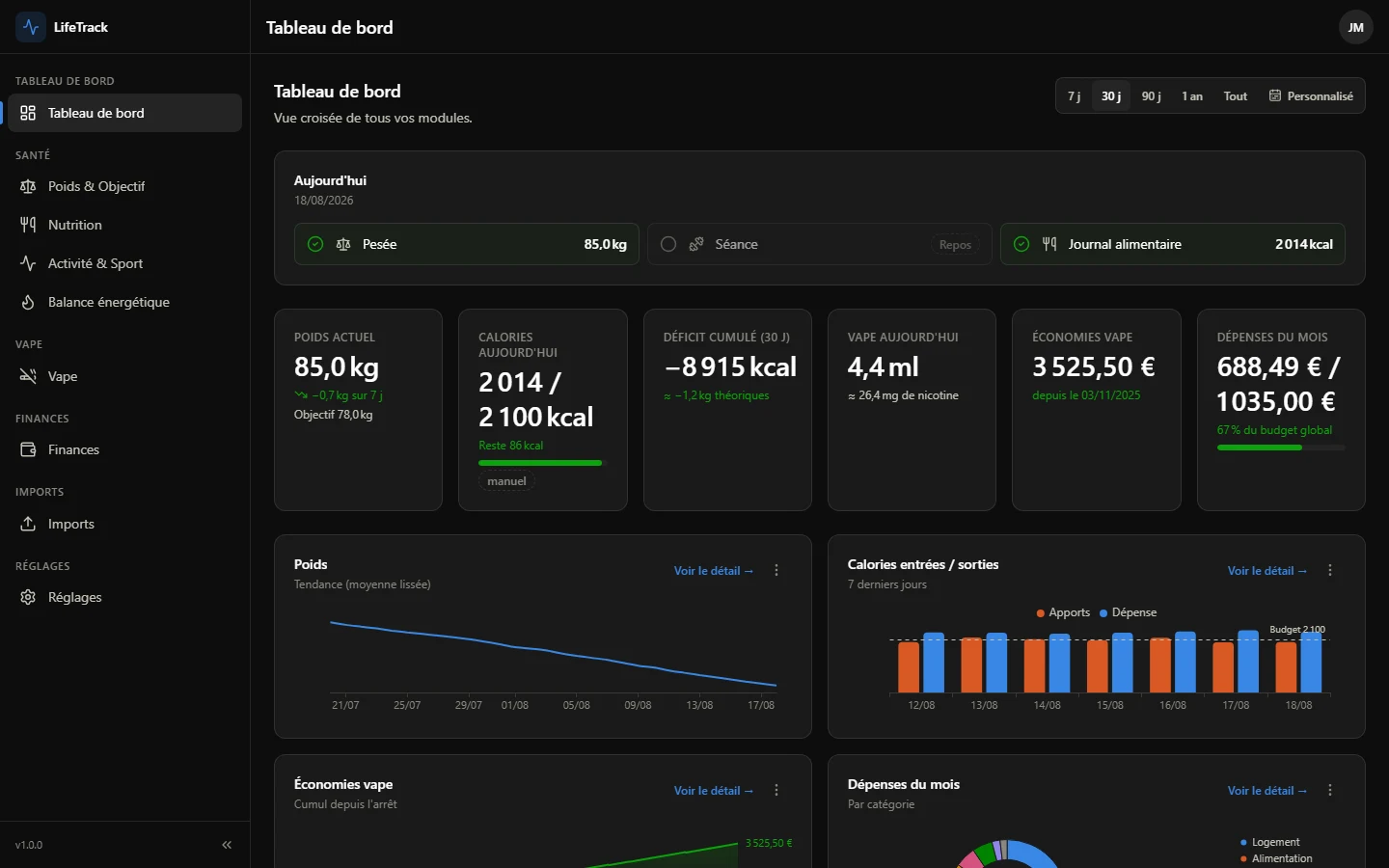Screen dimensions: 1389x868
Task: Toggle Apports legend in calories chart
Action: pyautogui.click(x=1063, y=612)
